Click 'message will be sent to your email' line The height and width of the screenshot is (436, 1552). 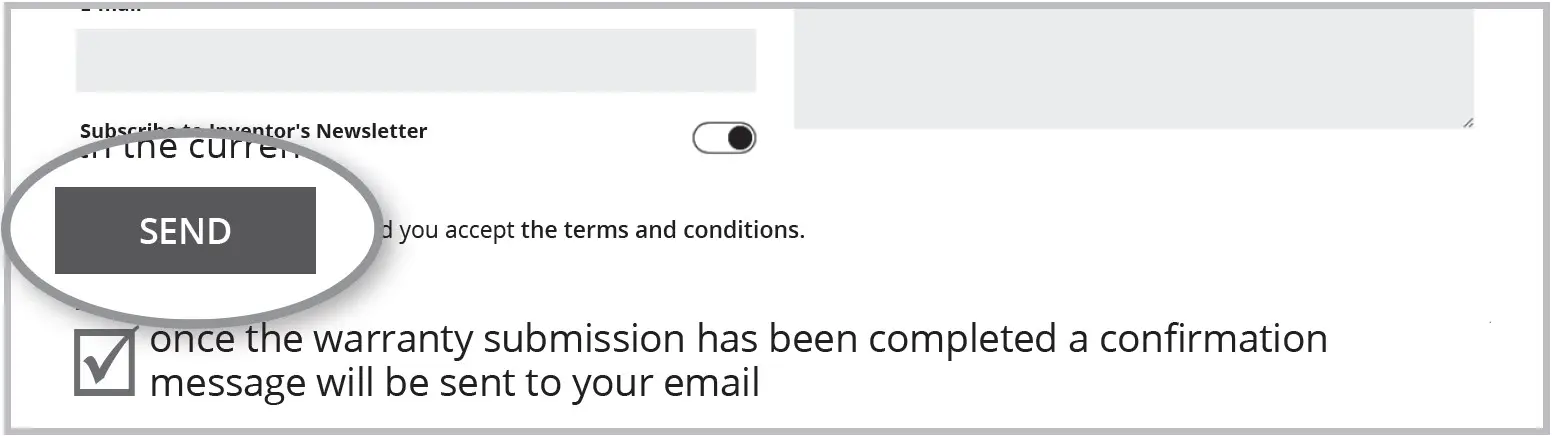(454, 383)
